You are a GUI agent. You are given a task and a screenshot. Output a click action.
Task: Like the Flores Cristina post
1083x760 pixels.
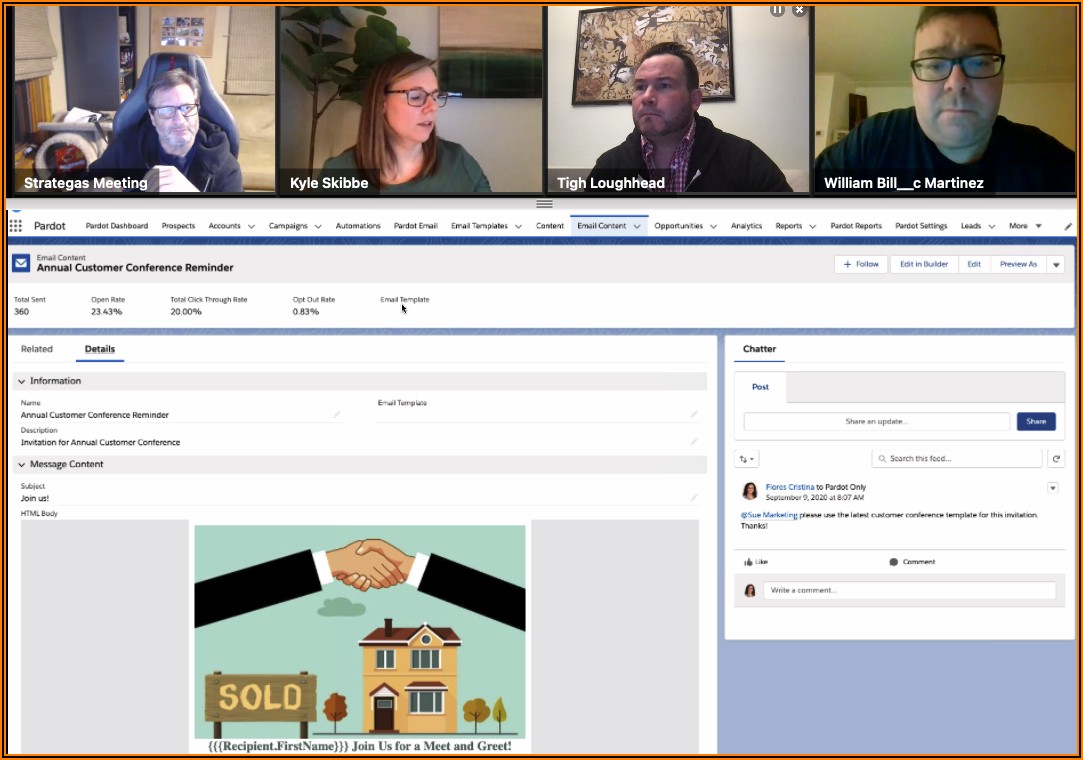point(755,562)
